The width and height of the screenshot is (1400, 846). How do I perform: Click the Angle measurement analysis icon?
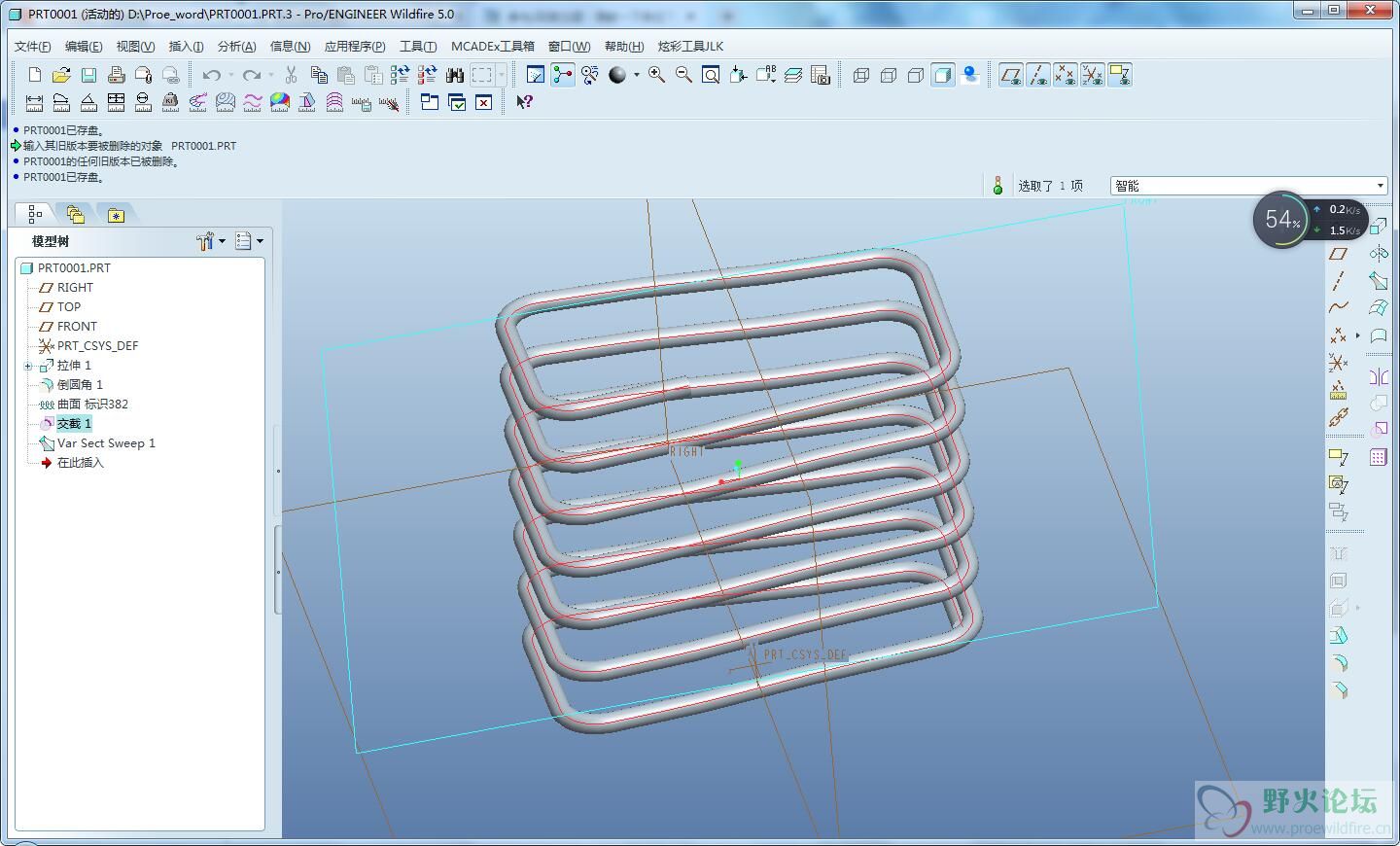(x=88, y=102)
